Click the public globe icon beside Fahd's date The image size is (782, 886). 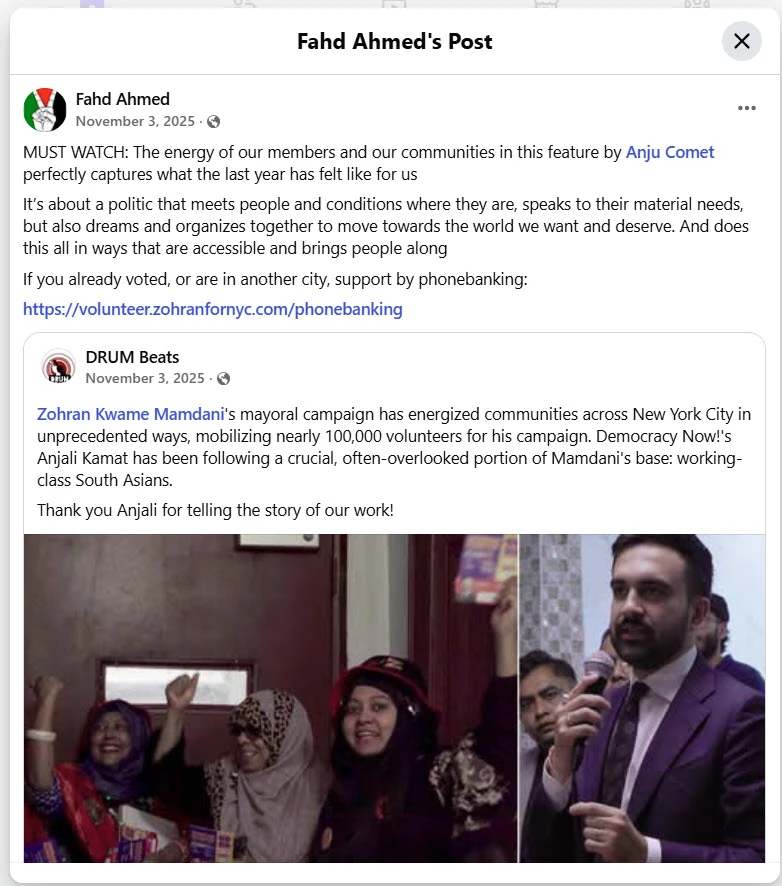(214, 121)
